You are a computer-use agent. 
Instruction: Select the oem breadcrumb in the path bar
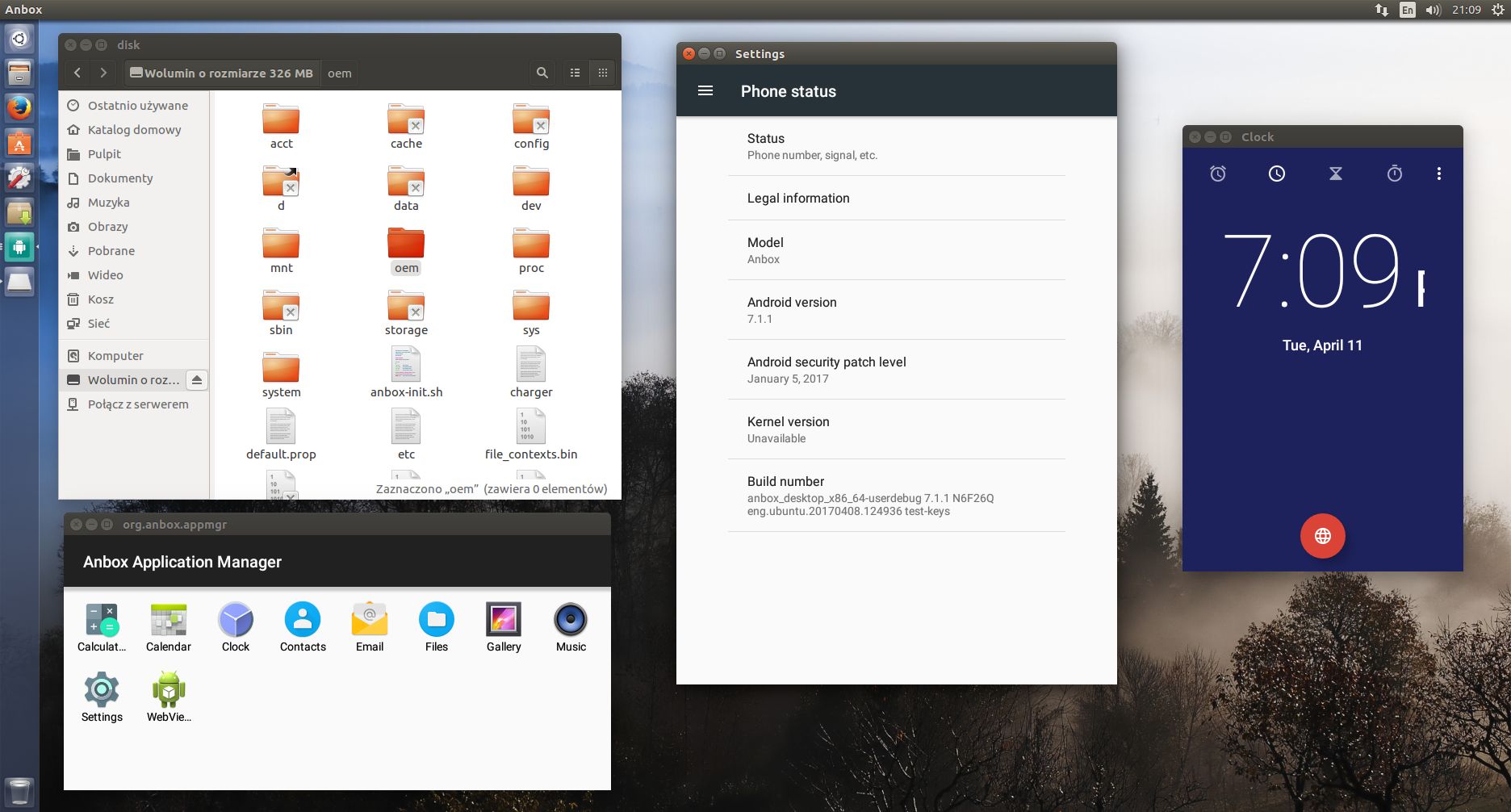[x=339, y=73]
